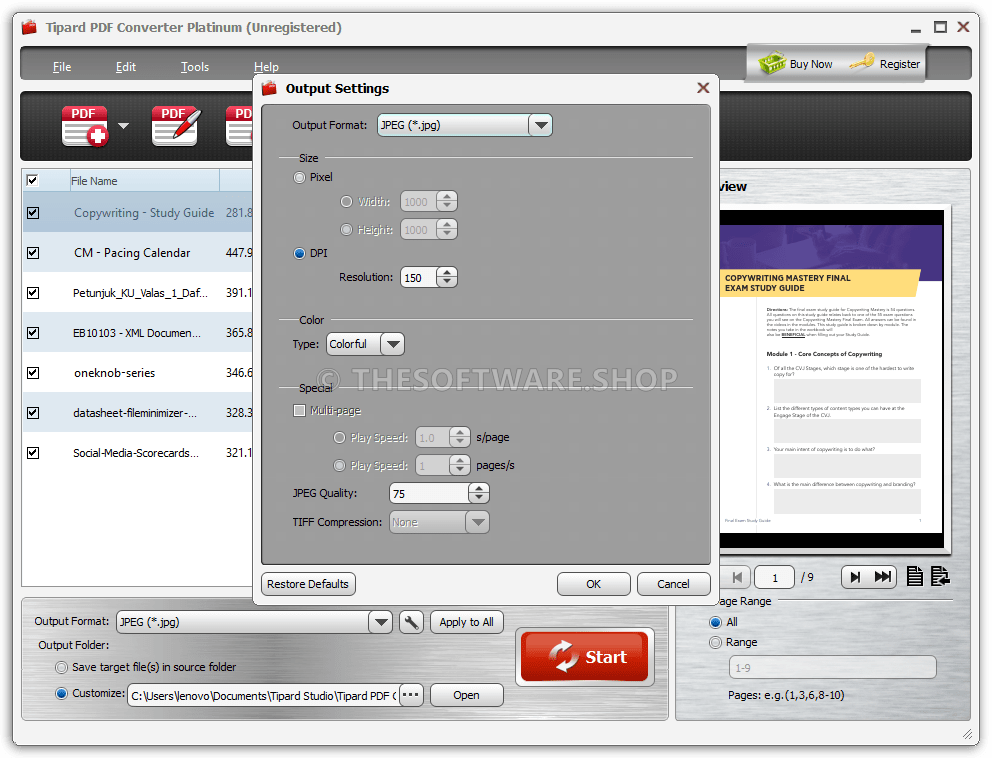Increase JPEG Quality with the up stepper
992x758 pixels.
coord(478,488)
